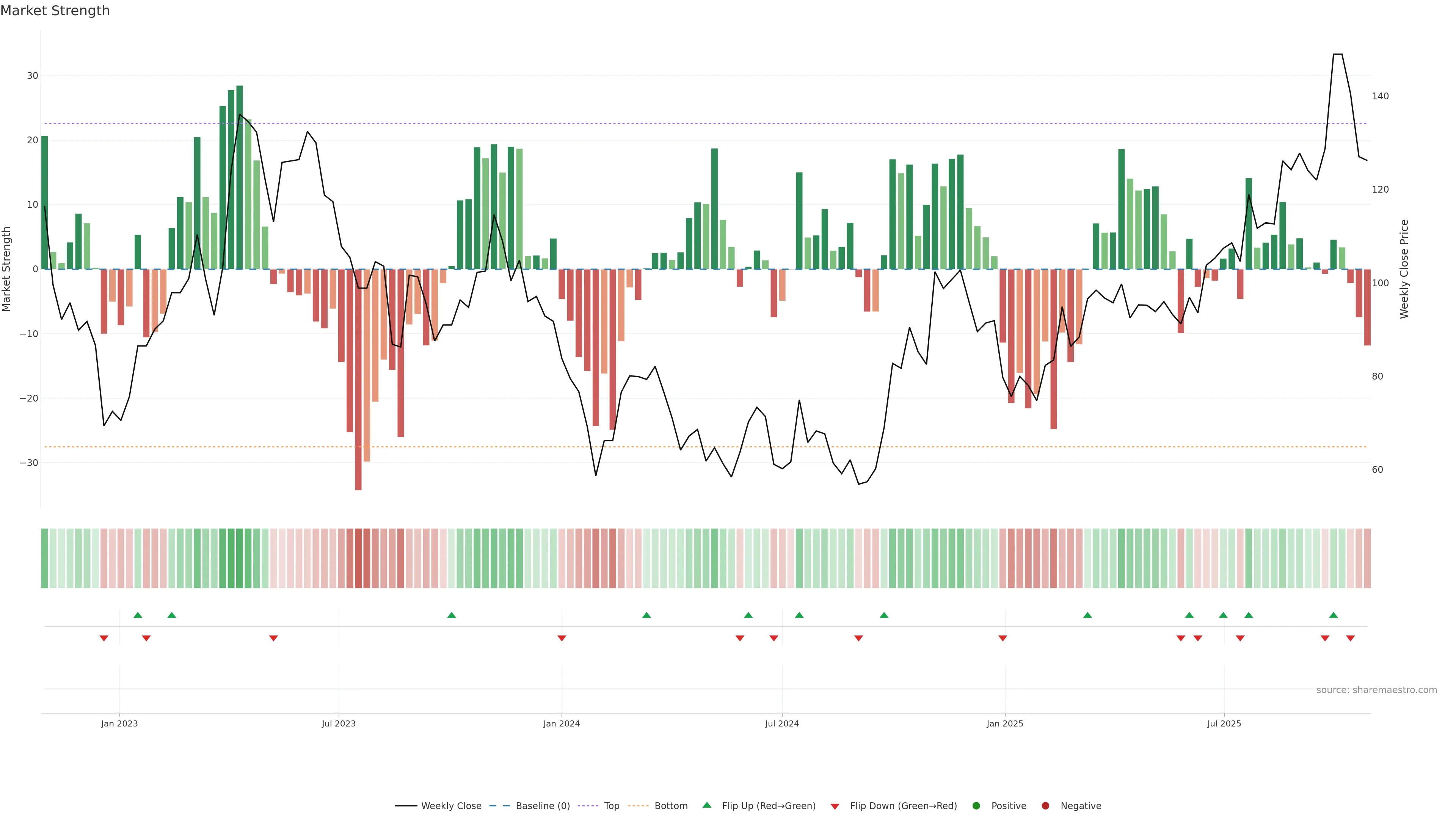
Task: Click the red Flip Down triangle in legend
Action: coord(835,806)
